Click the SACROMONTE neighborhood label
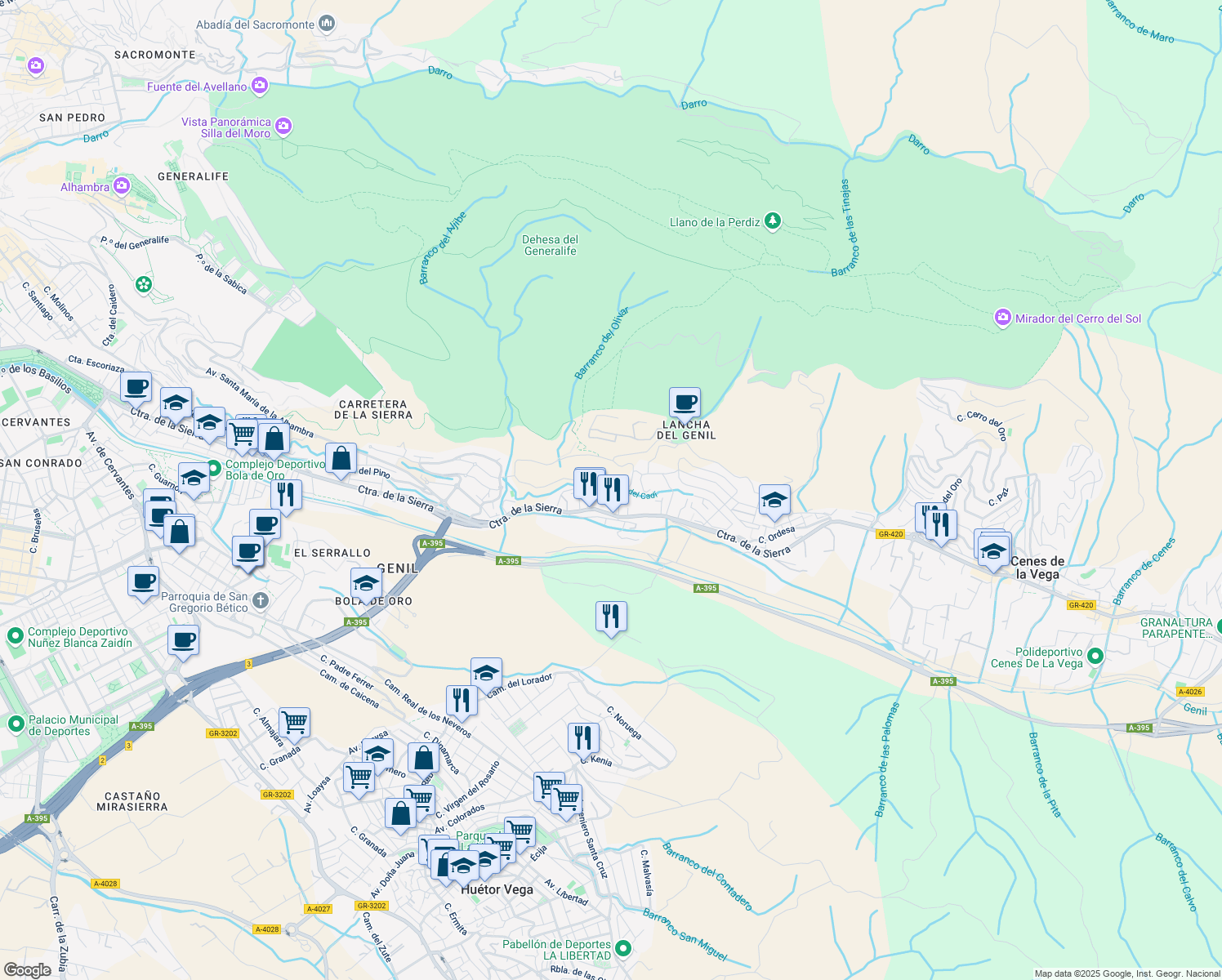This screenshot has height=980, width=1222. pos(154,55)
